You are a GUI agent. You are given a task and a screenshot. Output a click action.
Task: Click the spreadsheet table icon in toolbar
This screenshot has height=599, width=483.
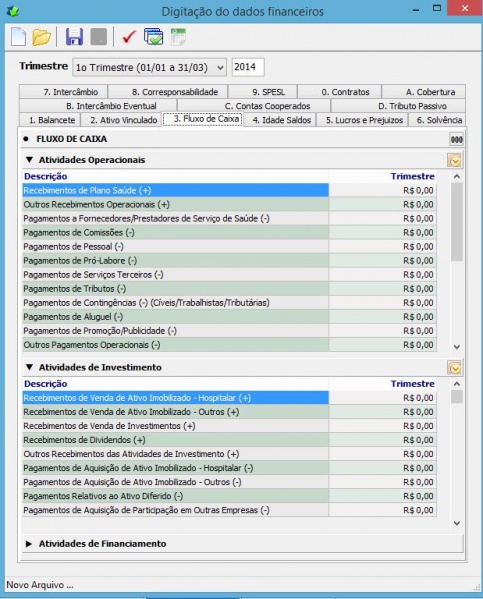(178, 37)
